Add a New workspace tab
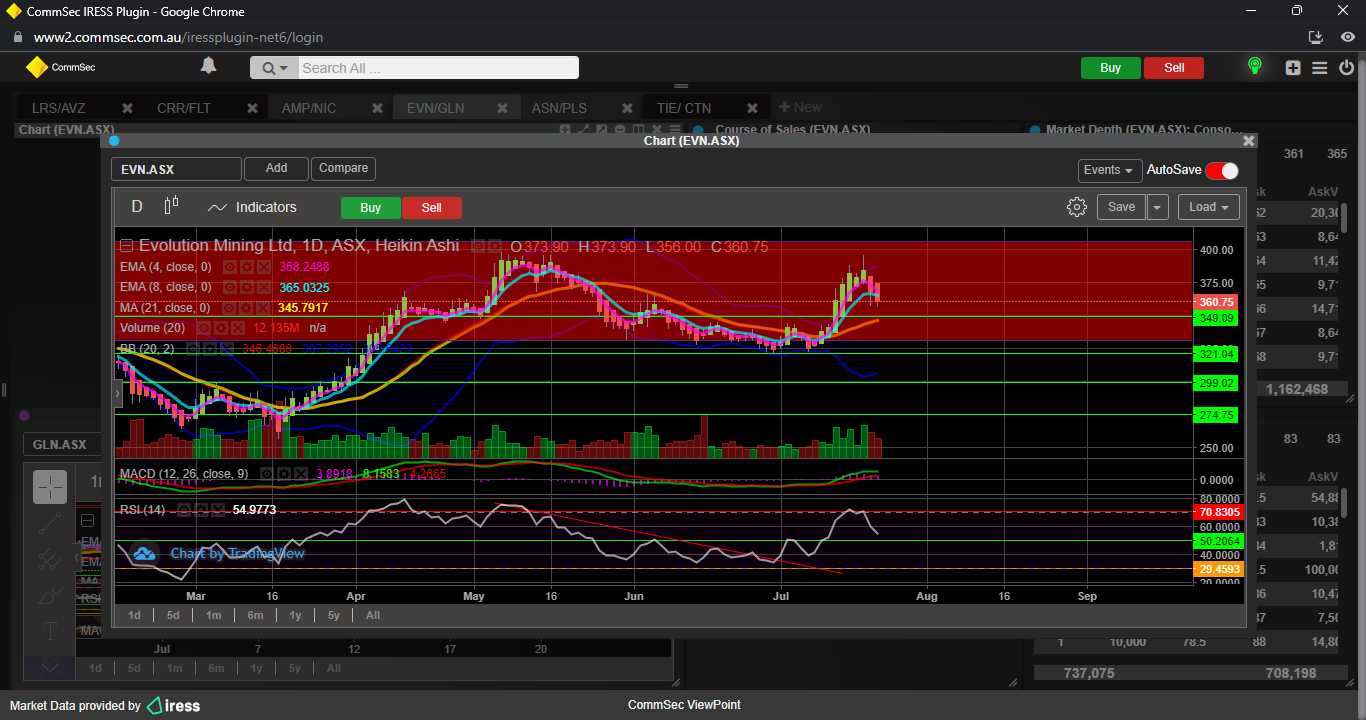Image resolution: width=1366 pixels, height=720 pixels. pos(800,108)
